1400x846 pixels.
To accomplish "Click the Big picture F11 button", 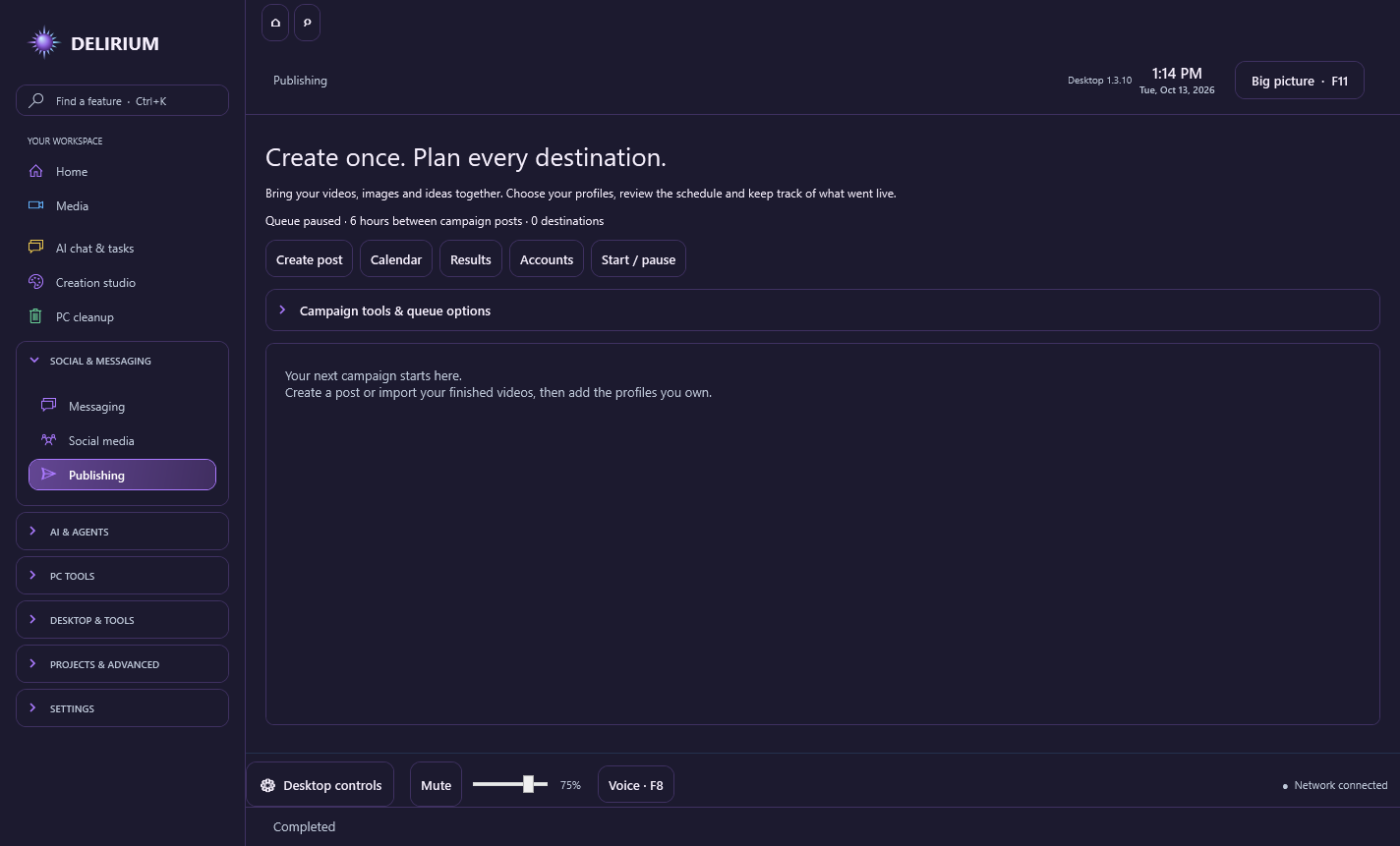I will click(1299, 81).
